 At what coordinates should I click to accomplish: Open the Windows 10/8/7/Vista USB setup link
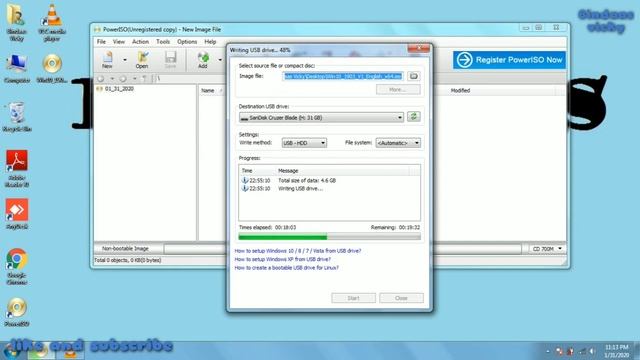pyautogui.click(x=298, y=251)
